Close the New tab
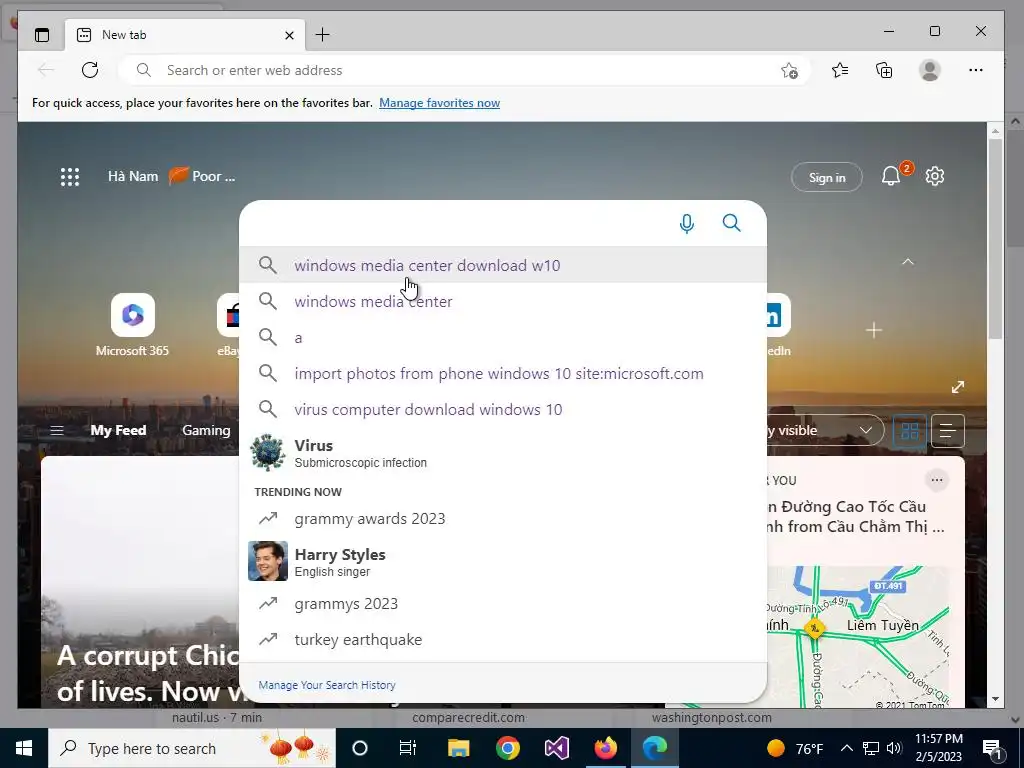1024x768 pixels. click(x=289, y=35)
